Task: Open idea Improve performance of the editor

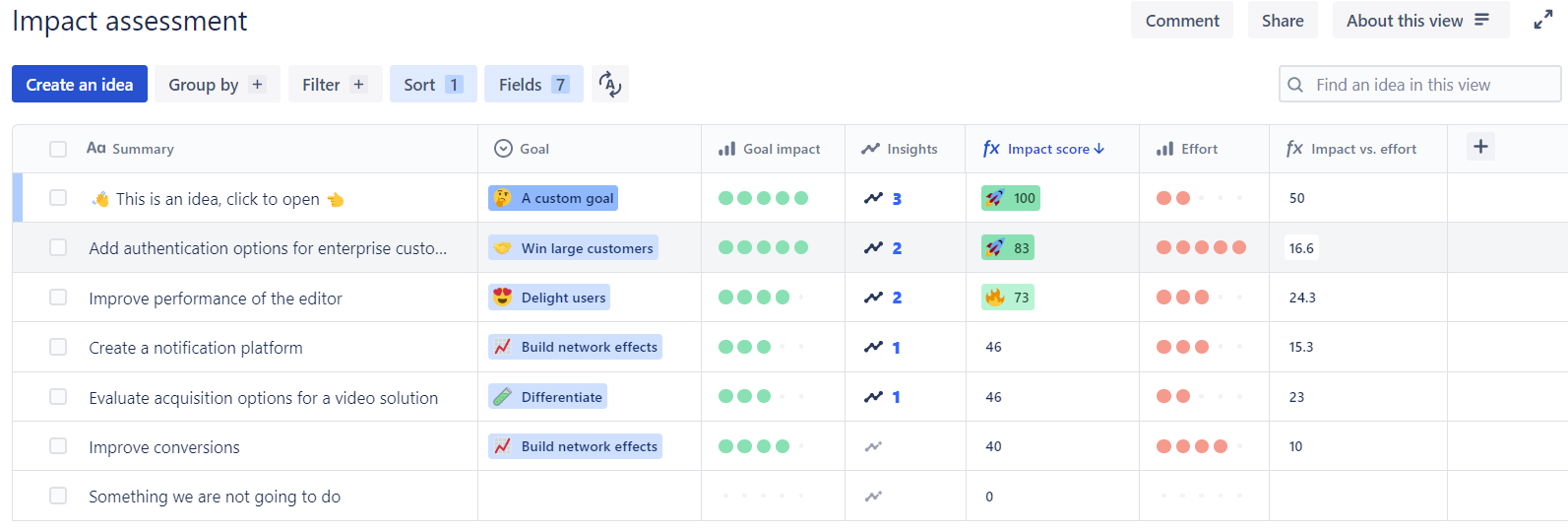Action: (216, 299)
